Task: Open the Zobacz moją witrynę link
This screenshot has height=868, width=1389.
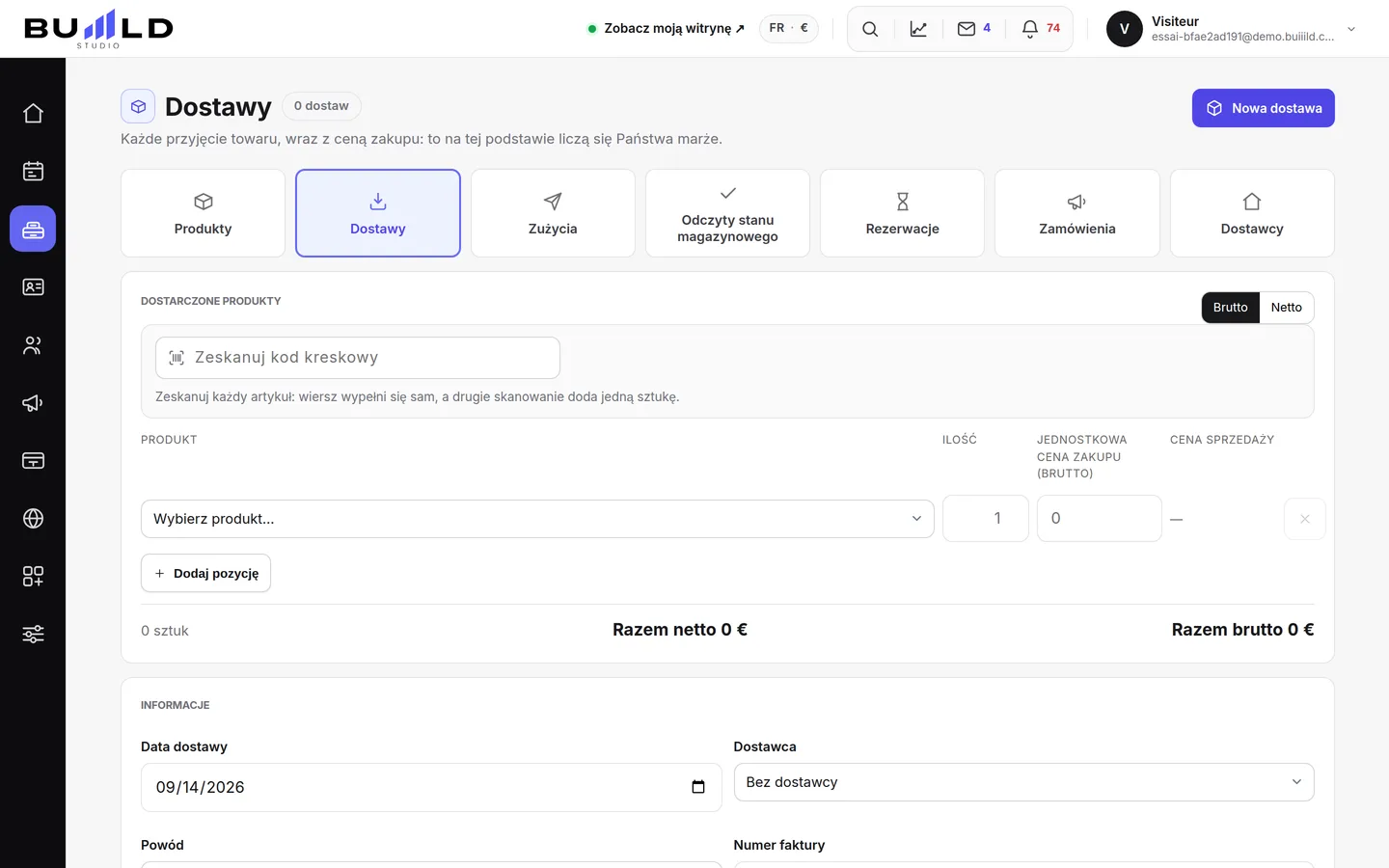Action: (667, 29)
